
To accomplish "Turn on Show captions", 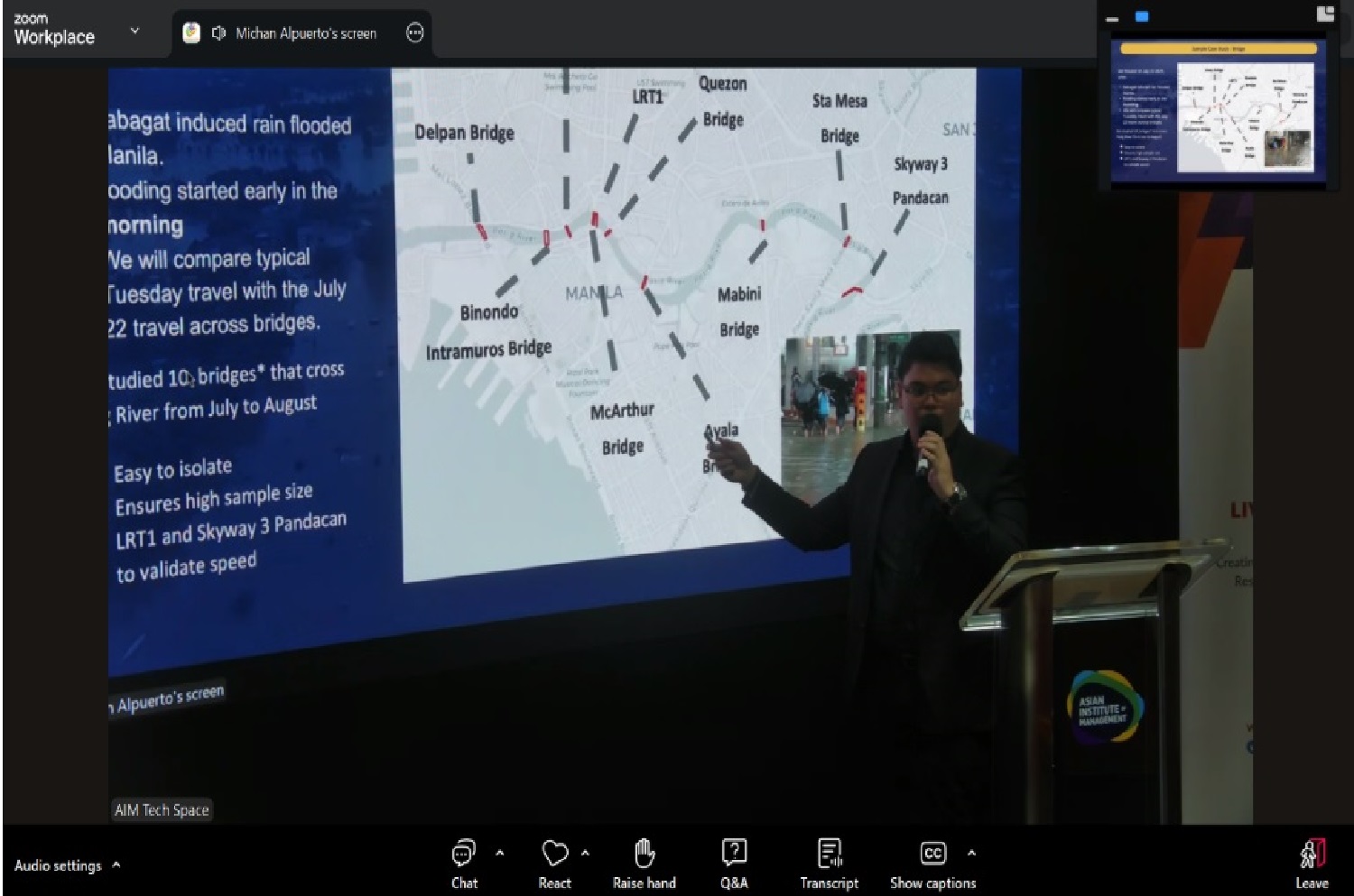I will click(932, 854).
